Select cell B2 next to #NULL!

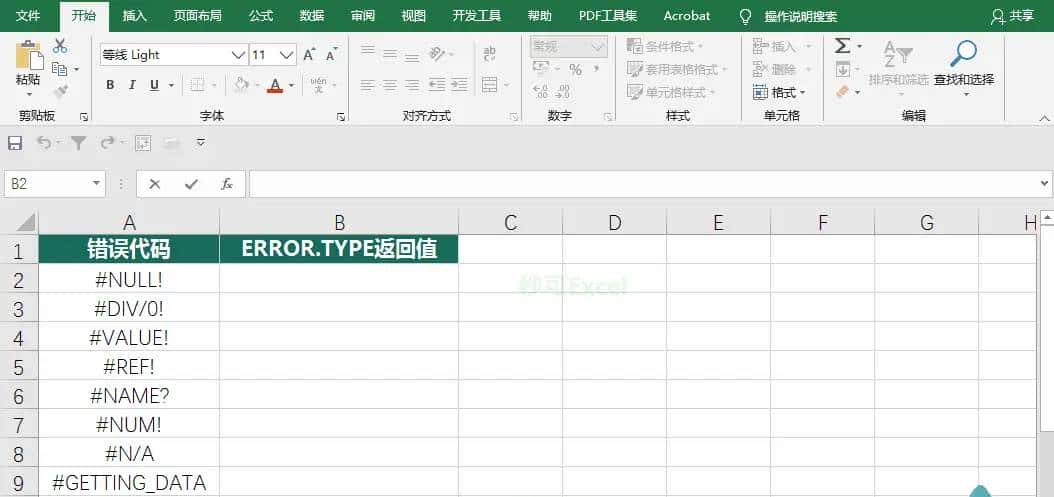pos(339,278)
